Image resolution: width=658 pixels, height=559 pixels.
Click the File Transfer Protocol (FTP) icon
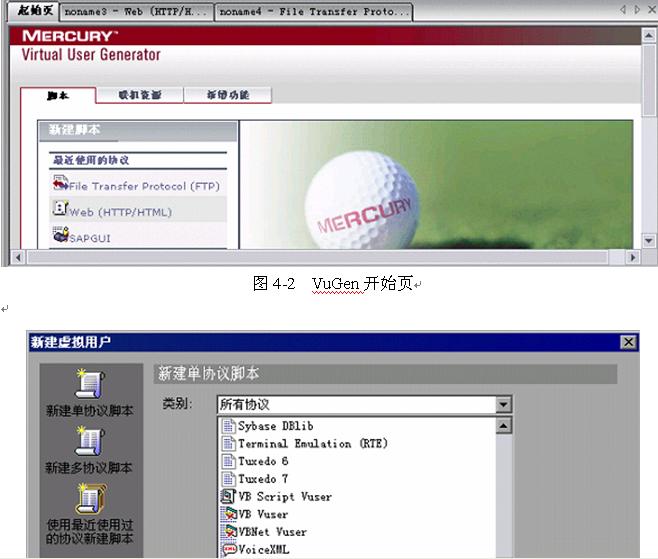(x=60, y=183)
